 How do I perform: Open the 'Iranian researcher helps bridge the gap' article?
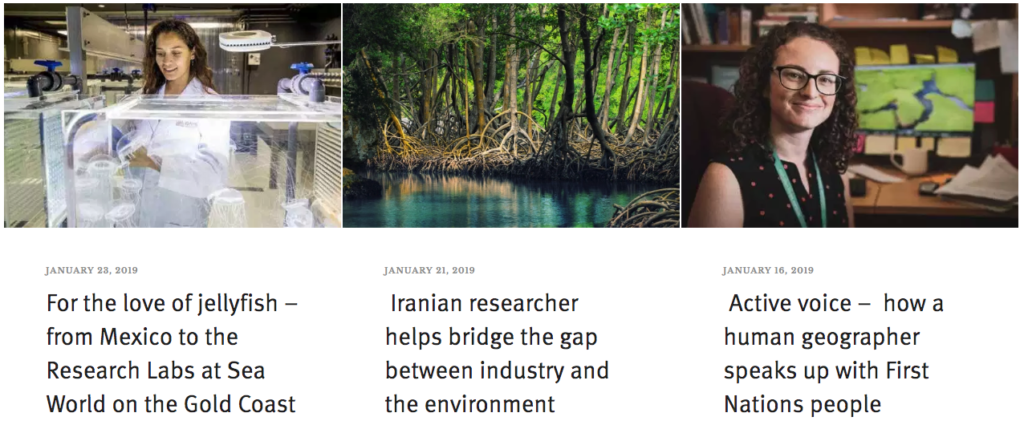pos(497,354)
